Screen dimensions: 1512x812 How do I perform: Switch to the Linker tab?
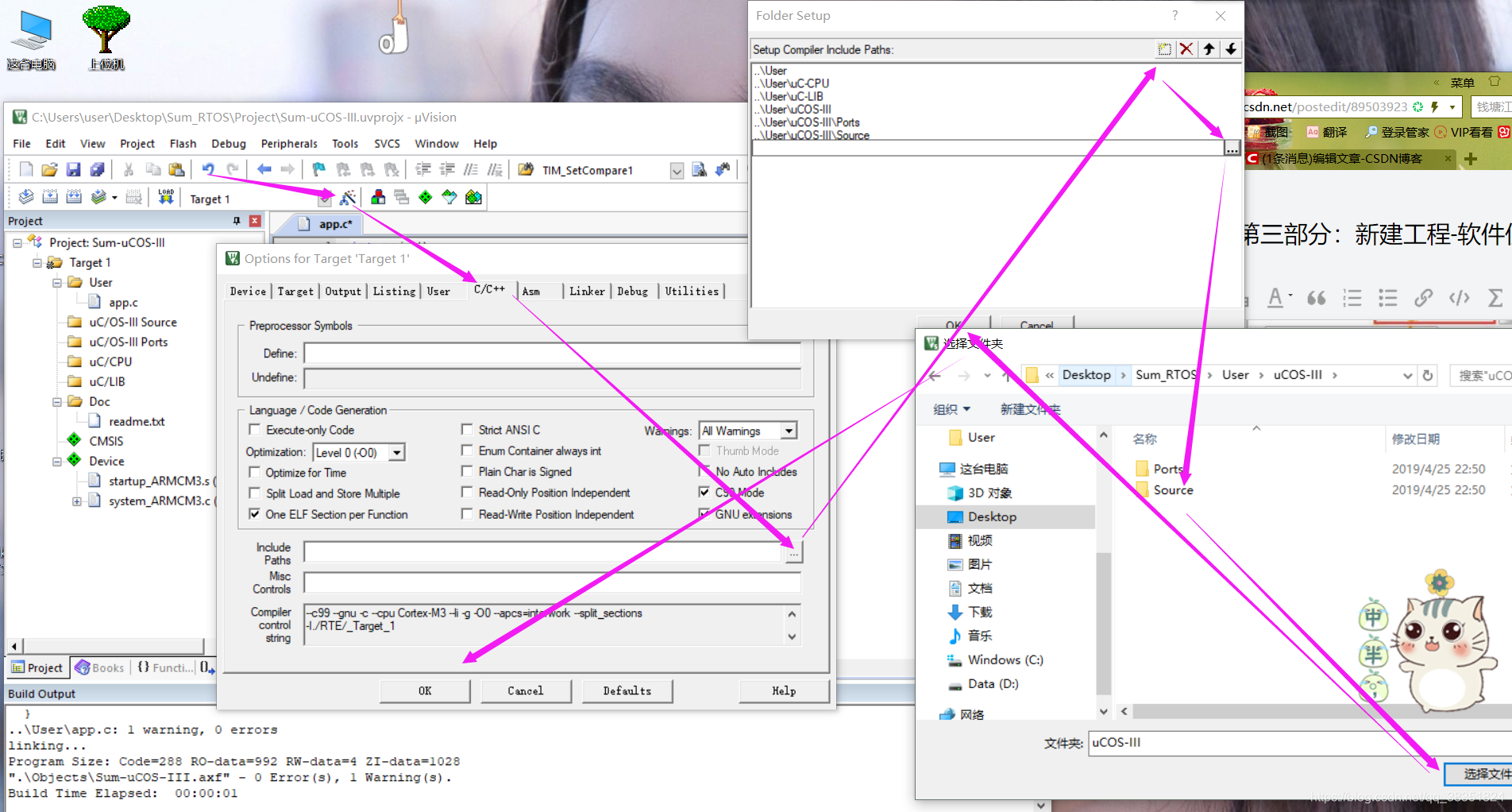click(x=587, y=292)
